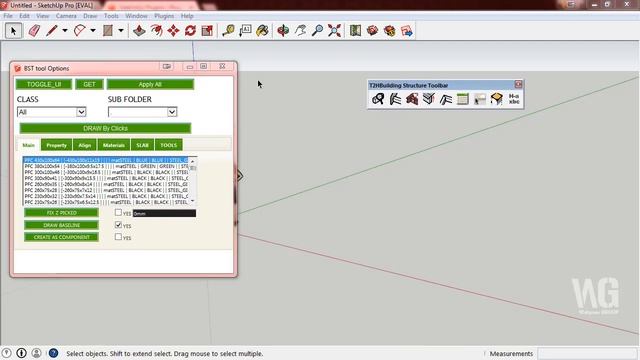The height and width of the screenshot is (360, 640).
Task: Click the Send to LayOut icon
Action: 407,31
